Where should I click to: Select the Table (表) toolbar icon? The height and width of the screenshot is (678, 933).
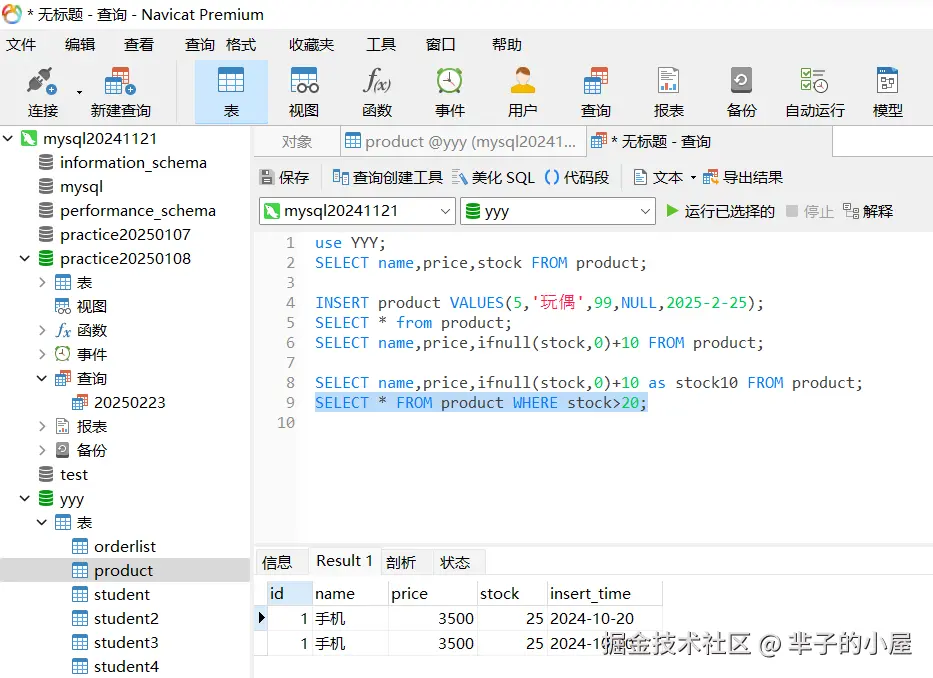[231, 92]
